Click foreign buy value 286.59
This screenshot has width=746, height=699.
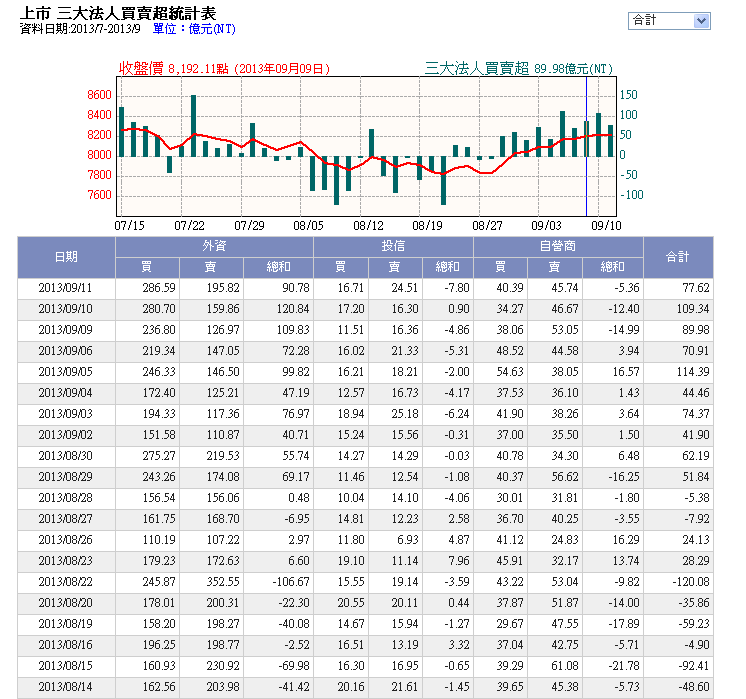[x=159, y=288]
